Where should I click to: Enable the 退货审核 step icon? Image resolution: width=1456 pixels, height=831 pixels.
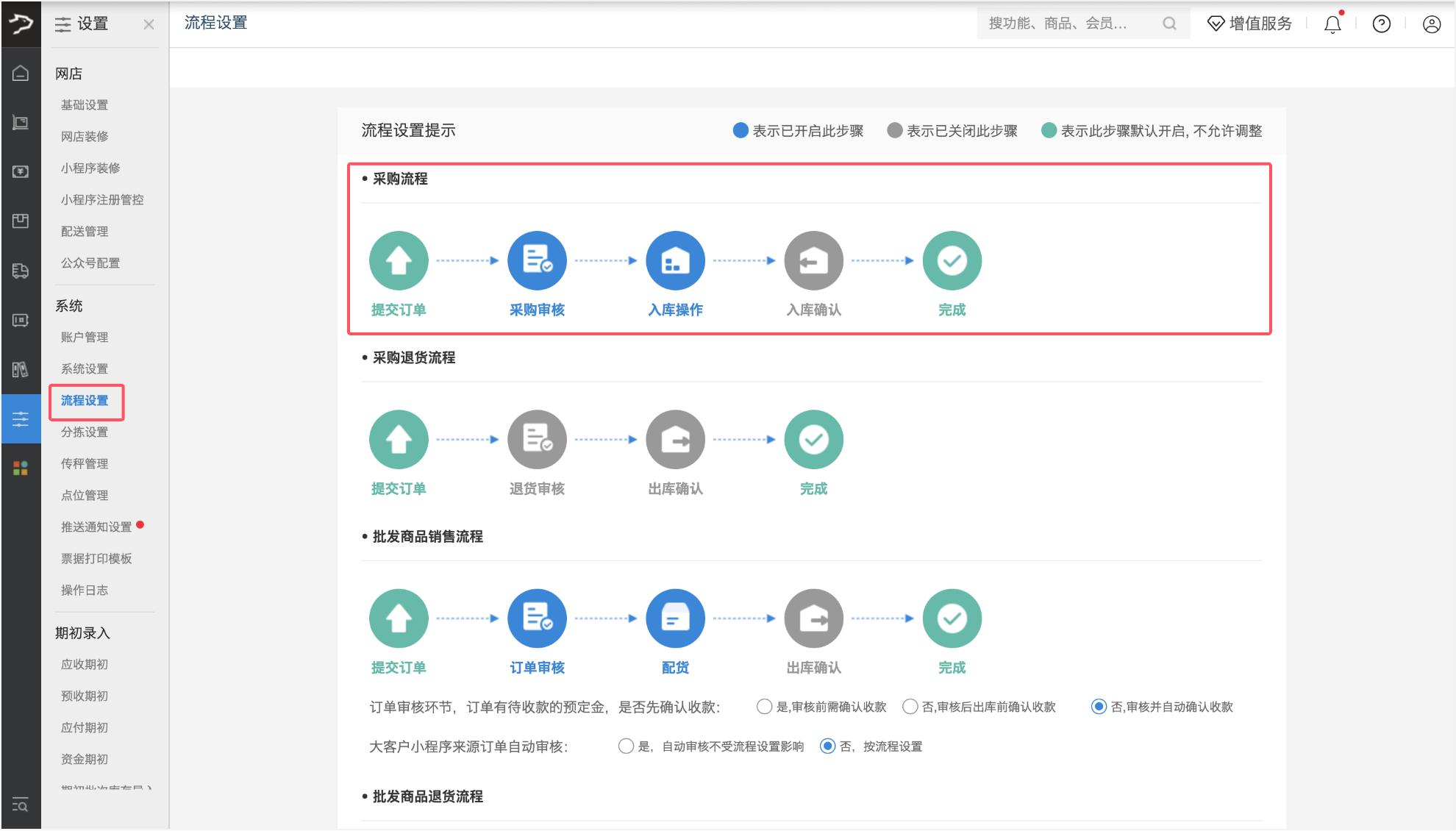[x=537, y=439]
